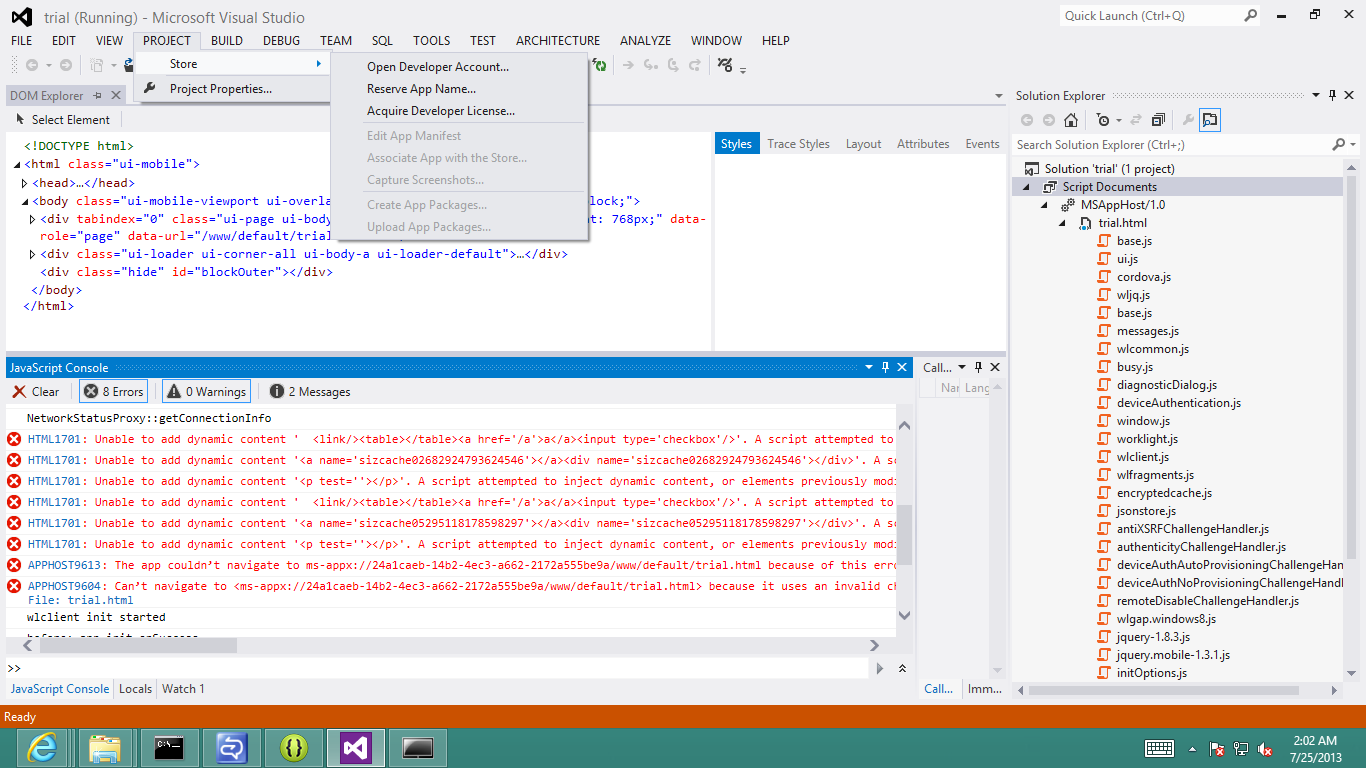Open the DOM Explorer tab overflow dropdown
Image resolution: width=1366 pixels, height=768 pixels.
[x=999, y=96]
